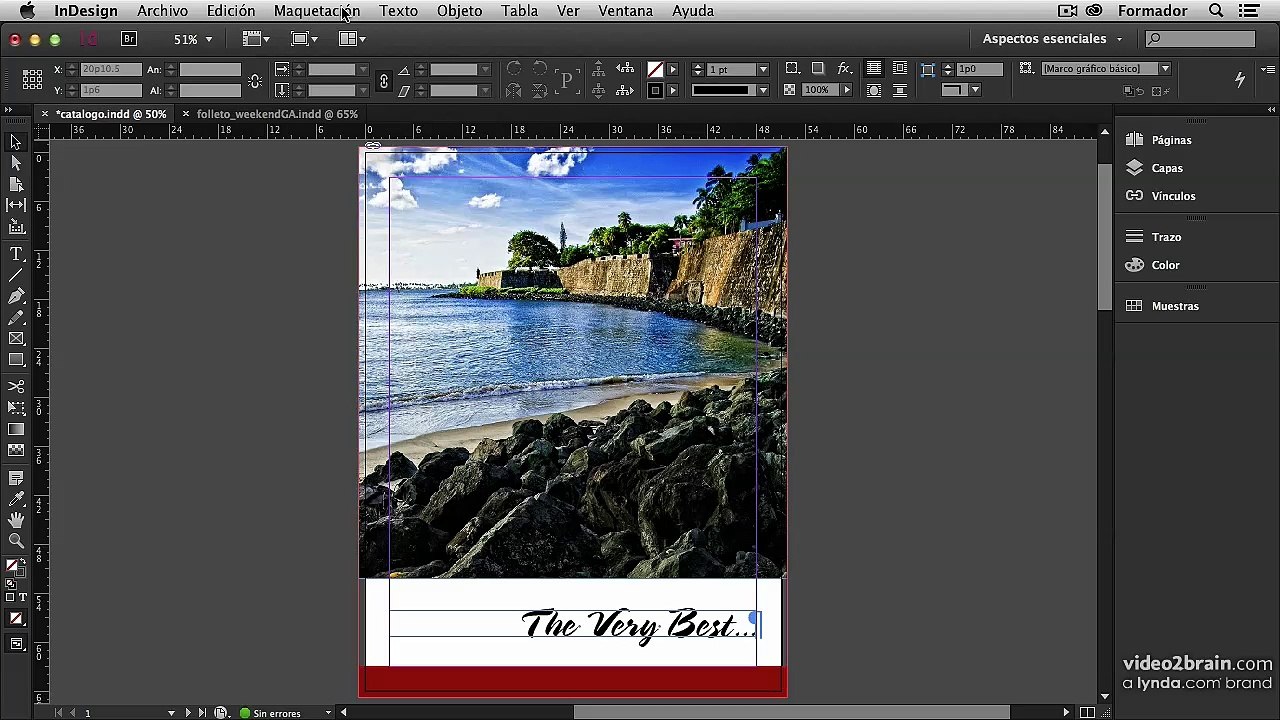Open the Capas panel
The width and height of the screenshot is (1280, 720).
click(x=1167, y=168)
